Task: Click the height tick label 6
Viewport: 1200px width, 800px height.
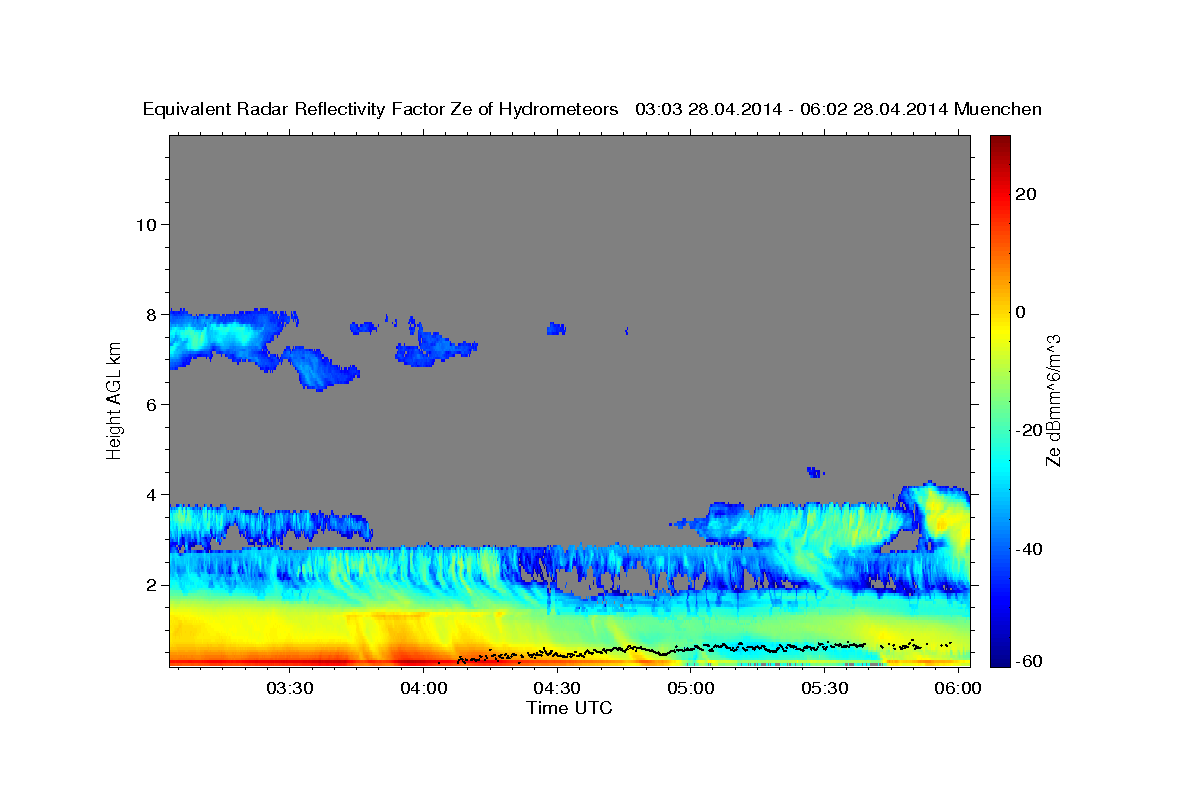Action: [152, 404]
